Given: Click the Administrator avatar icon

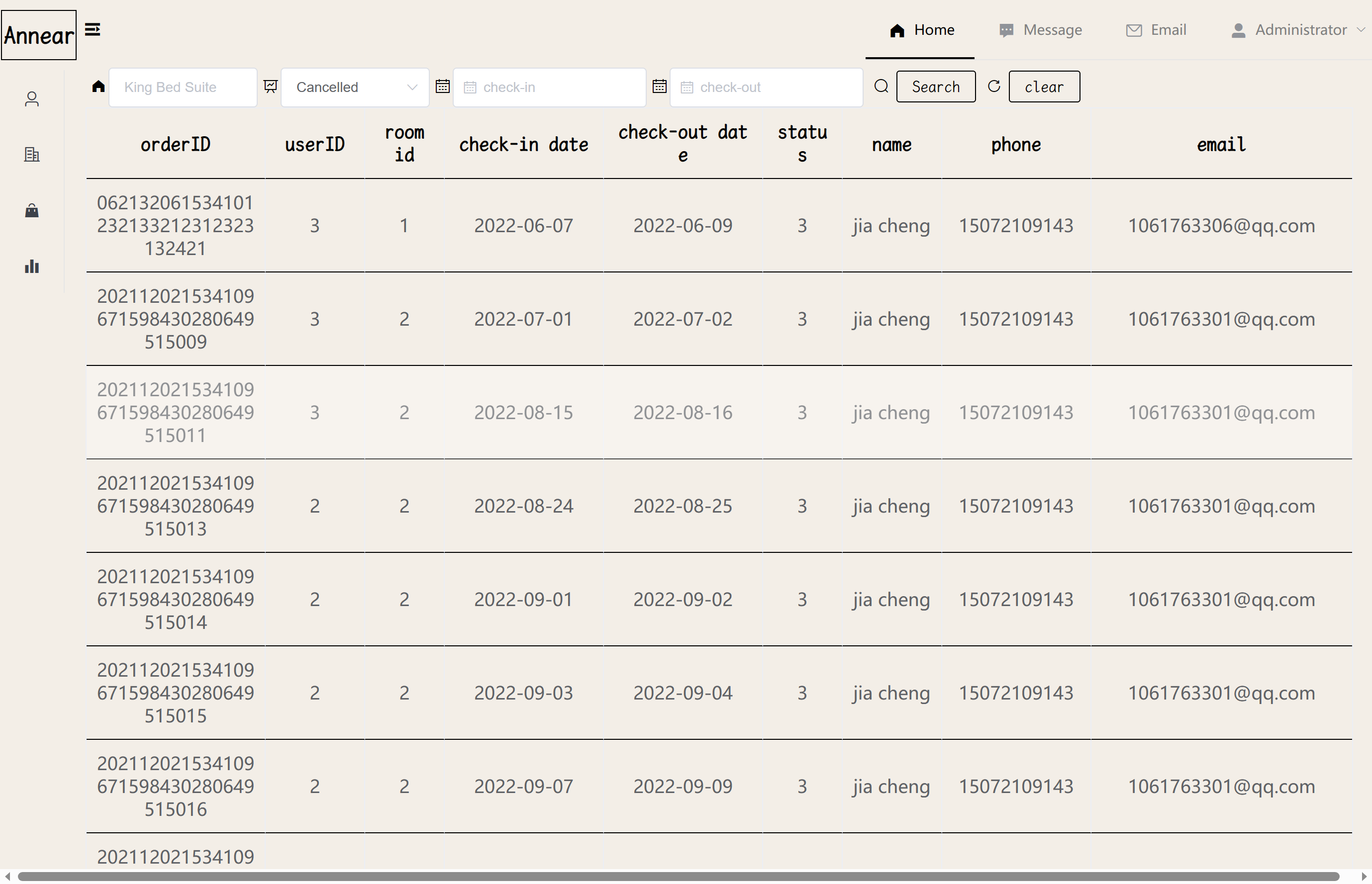Looking at the screenshot, I should [x=1238, y=30].
